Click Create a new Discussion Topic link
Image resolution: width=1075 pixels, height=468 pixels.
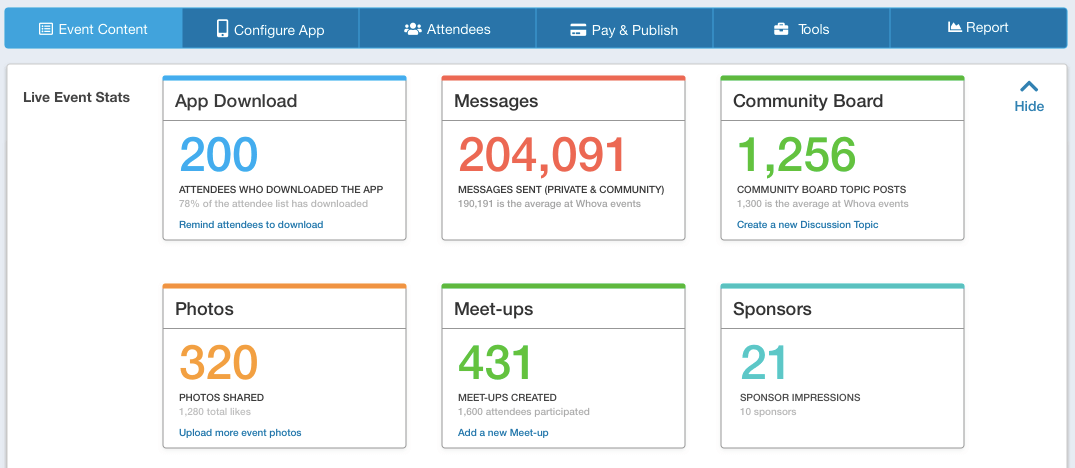click(x=807, y=225)
